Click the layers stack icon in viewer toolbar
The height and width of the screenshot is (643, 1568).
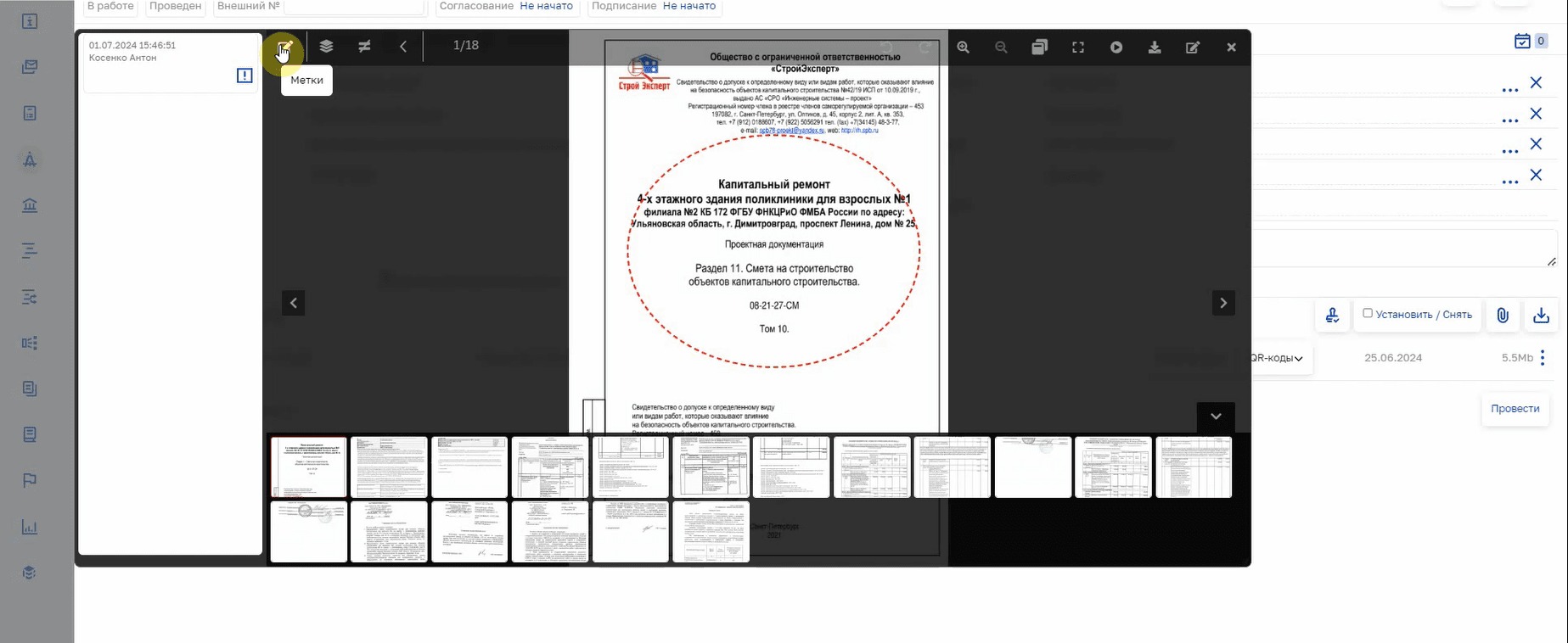pyautogui.click(x=326, y=47)
